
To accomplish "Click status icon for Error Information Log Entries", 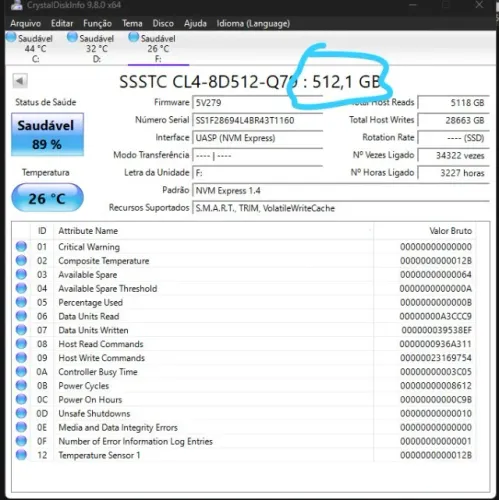I will pos(21,441).
